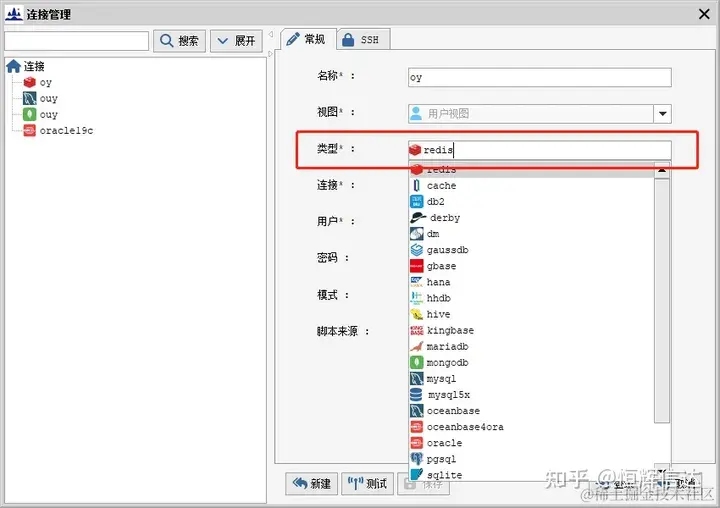Switch to the 常规 tab
The image size is (720, 508).
[306, 40]
